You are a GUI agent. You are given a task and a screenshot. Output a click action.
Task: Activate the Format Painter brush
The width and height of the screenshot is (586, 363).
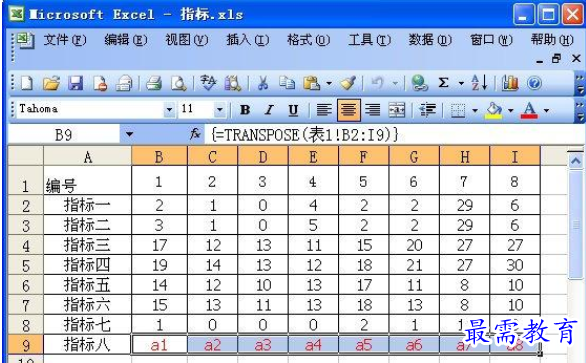(348, 83)
